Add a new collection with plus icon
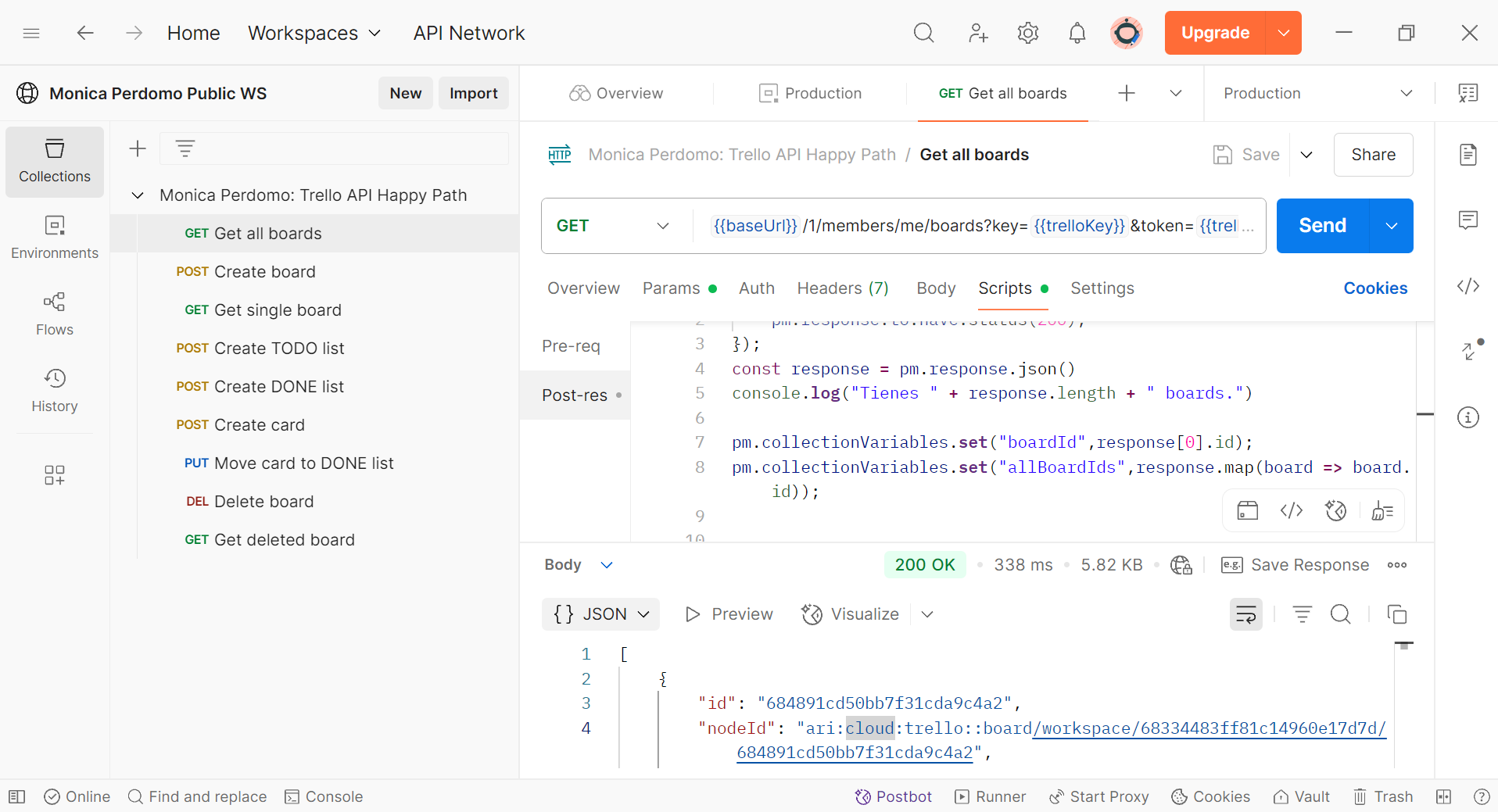 pyautogui.click(x=138, y=148)
